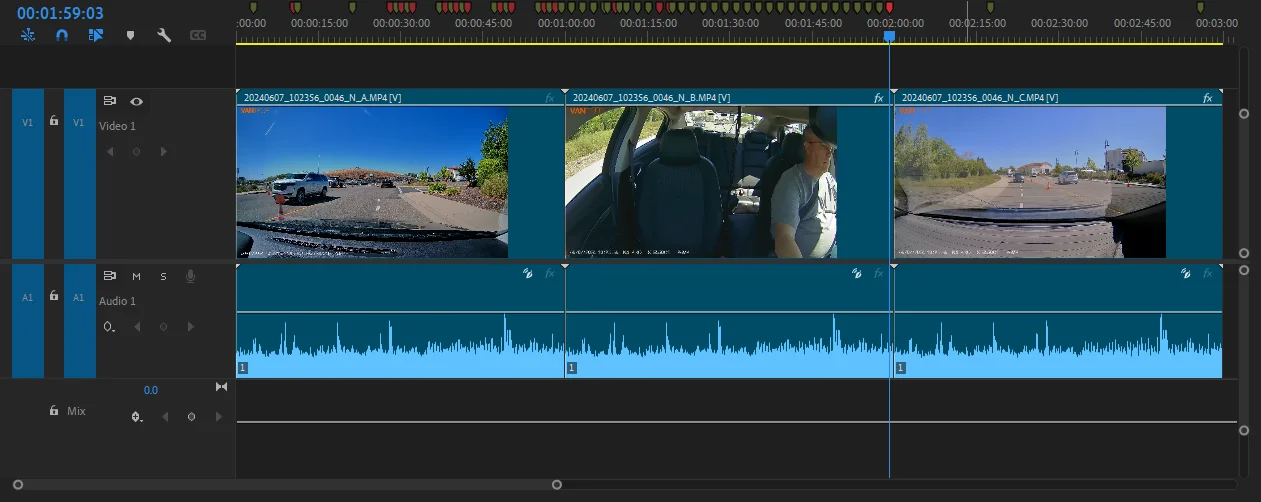Viewport: 1261px width, 502px height.
Task: Toggle sync lock on Video 1 track
Action: [110, 101]
